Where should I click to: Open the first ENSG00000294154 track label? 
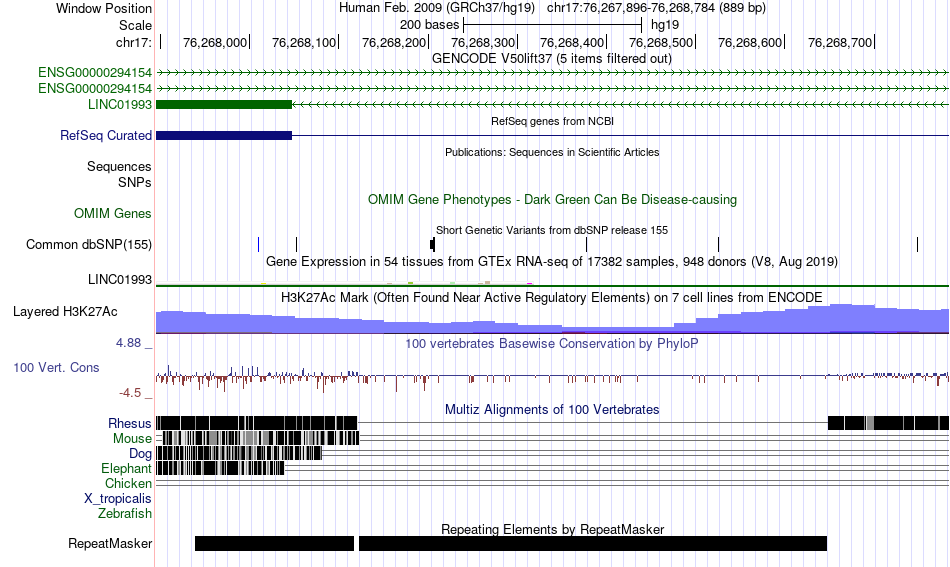click(95, 73)
